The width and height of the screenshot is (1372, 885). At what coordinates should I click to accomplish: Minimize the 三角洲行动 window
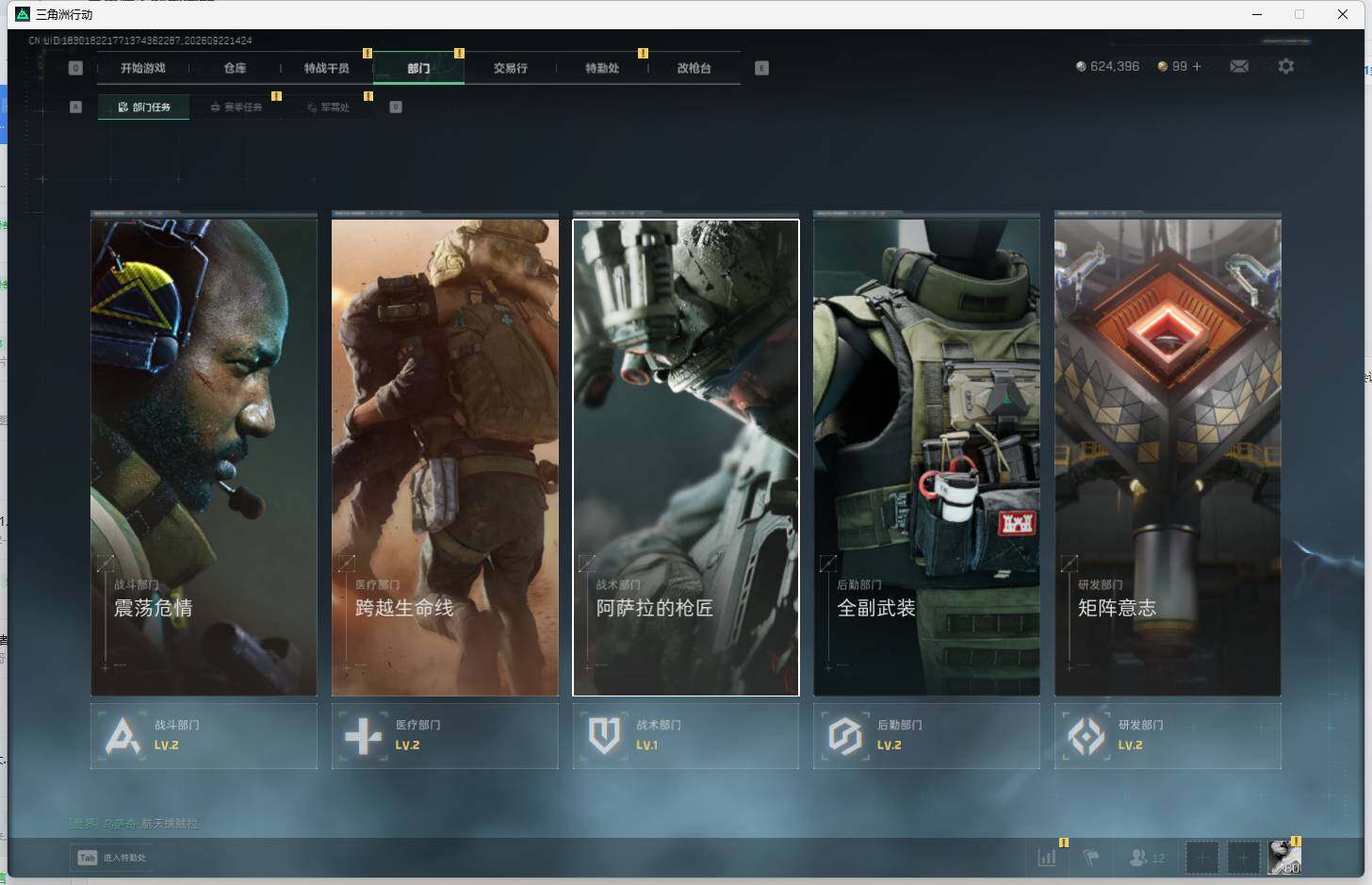click(1257, 14)
